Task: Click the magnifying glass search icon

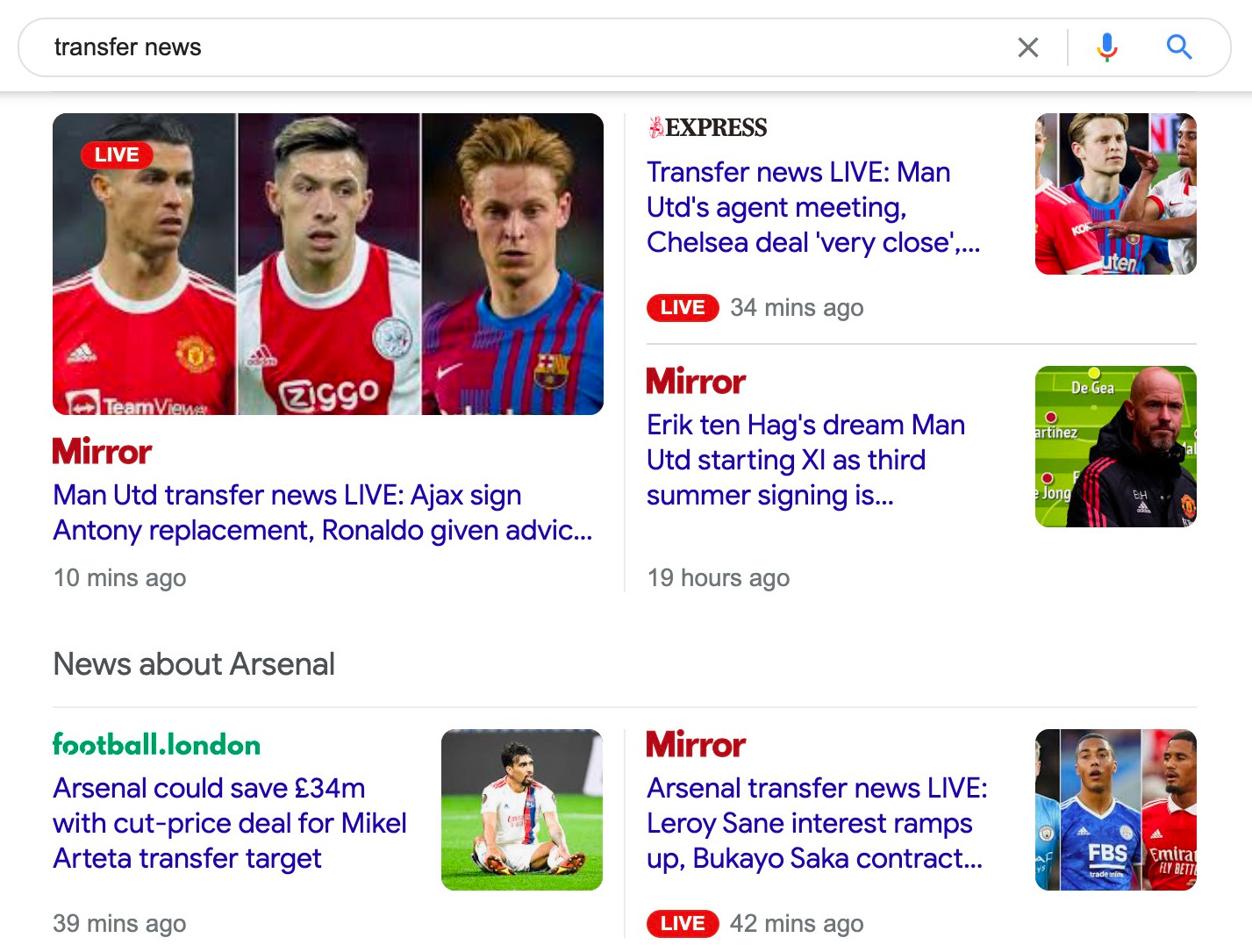Action: click(x=1178, y=47)
